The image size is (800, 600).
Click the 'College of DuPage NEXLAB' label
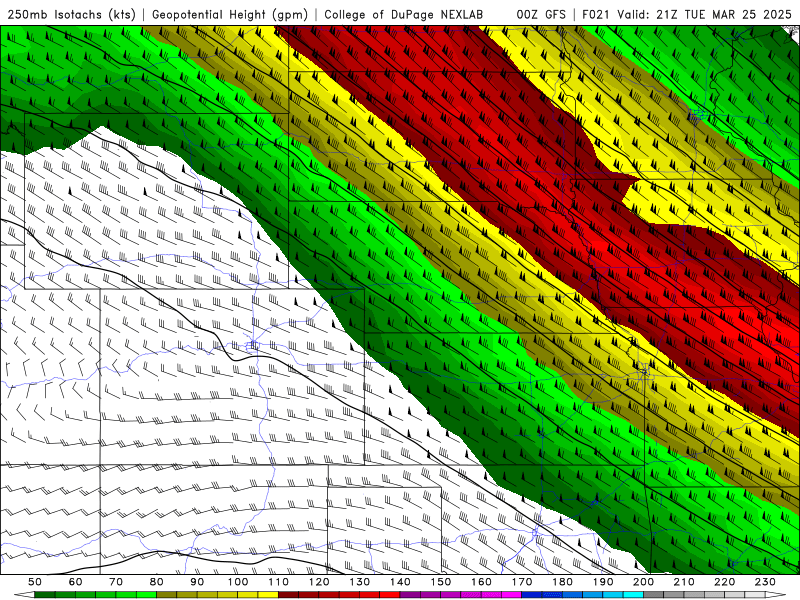click(404, 14)
